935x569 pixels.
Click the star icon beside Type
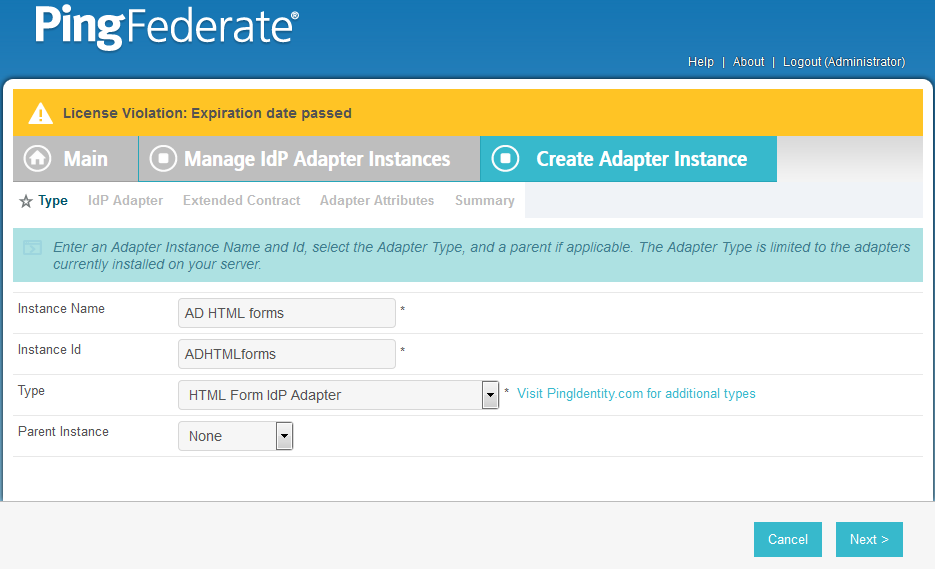click(x=26, y=201)
